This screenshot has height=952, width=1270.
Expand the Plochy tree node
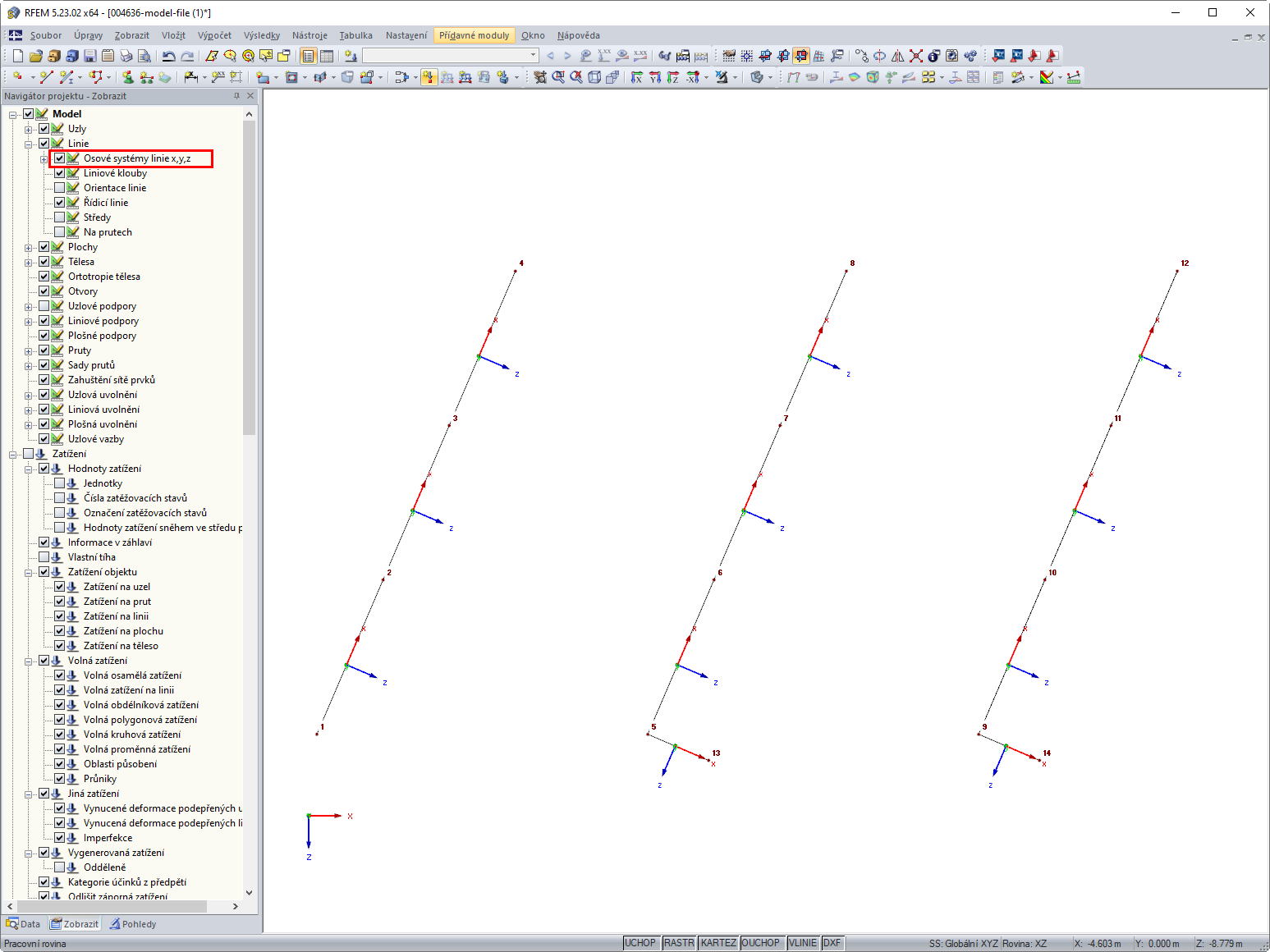[28, 247]
